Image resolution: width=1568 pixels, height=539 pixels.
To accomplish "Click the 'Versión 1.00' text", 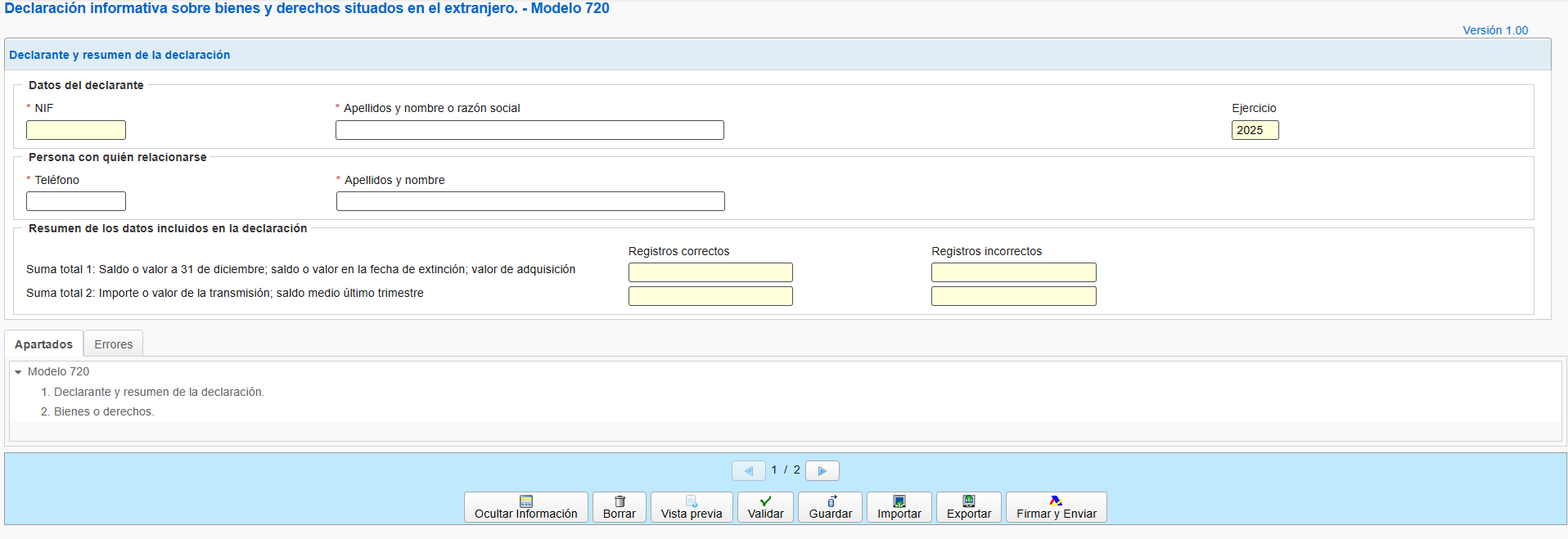I will click(1495, 30).
